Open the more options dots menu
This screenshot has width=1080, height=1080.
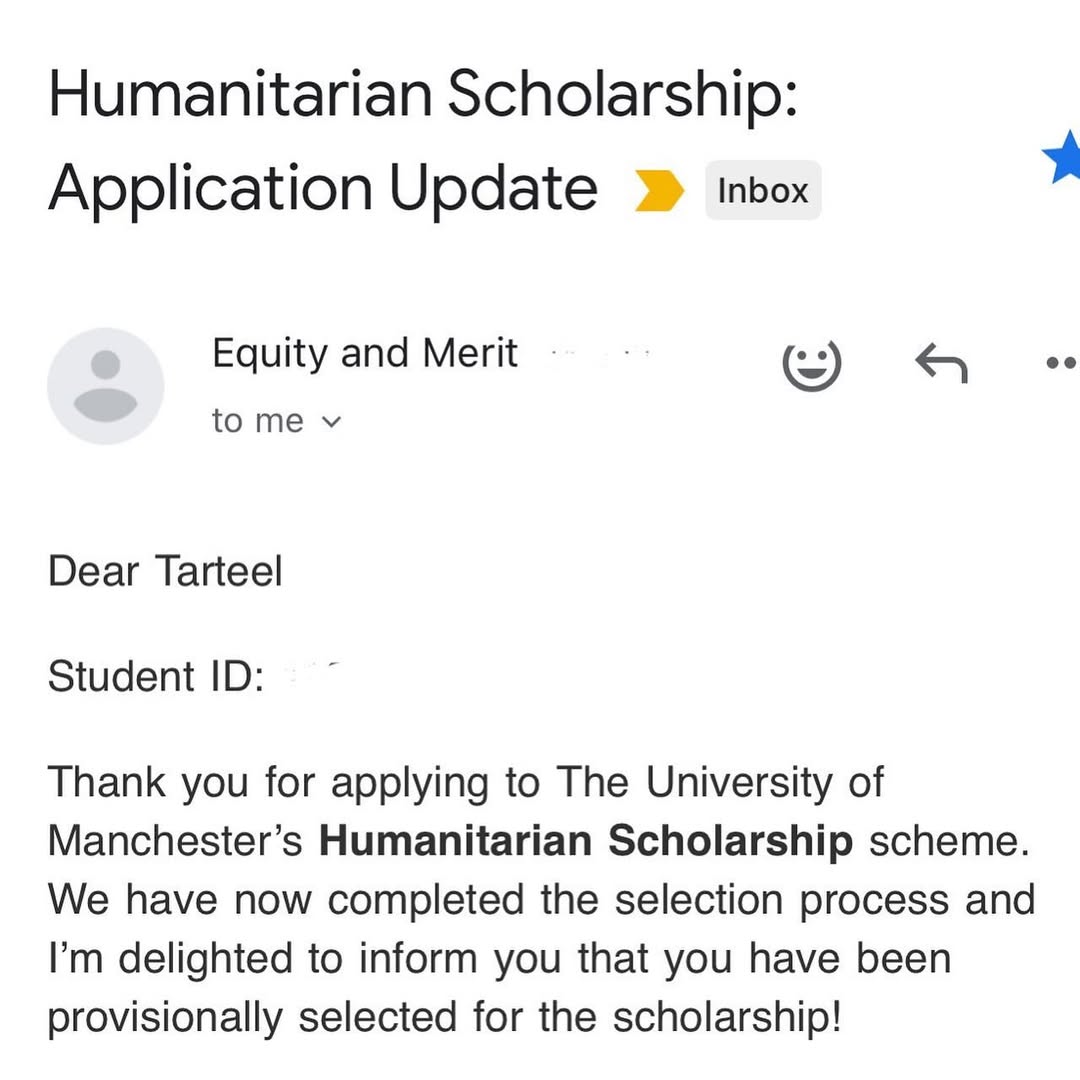[1062, 364]
